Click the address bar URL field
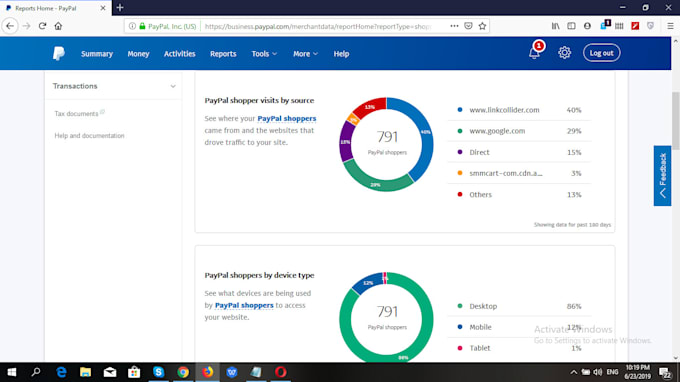 coord(319,26)
